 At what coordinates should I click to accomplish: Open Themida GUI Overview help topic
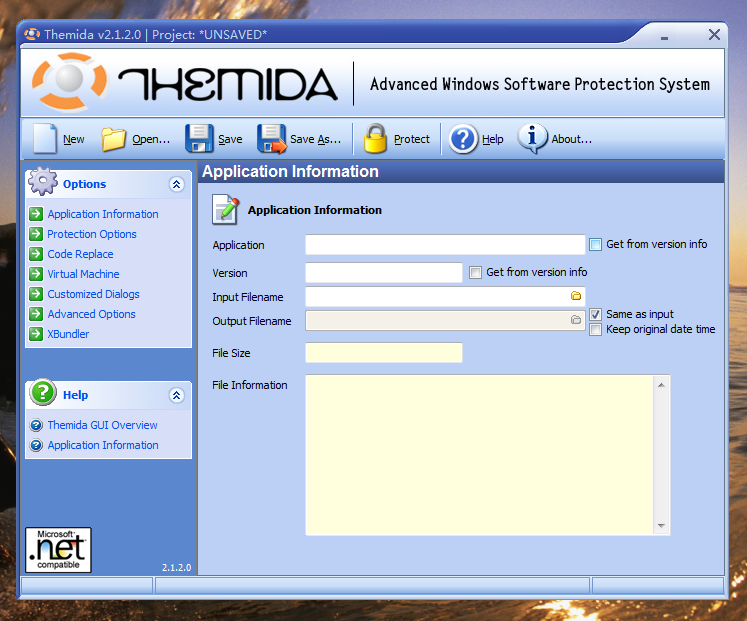(102, 425)
